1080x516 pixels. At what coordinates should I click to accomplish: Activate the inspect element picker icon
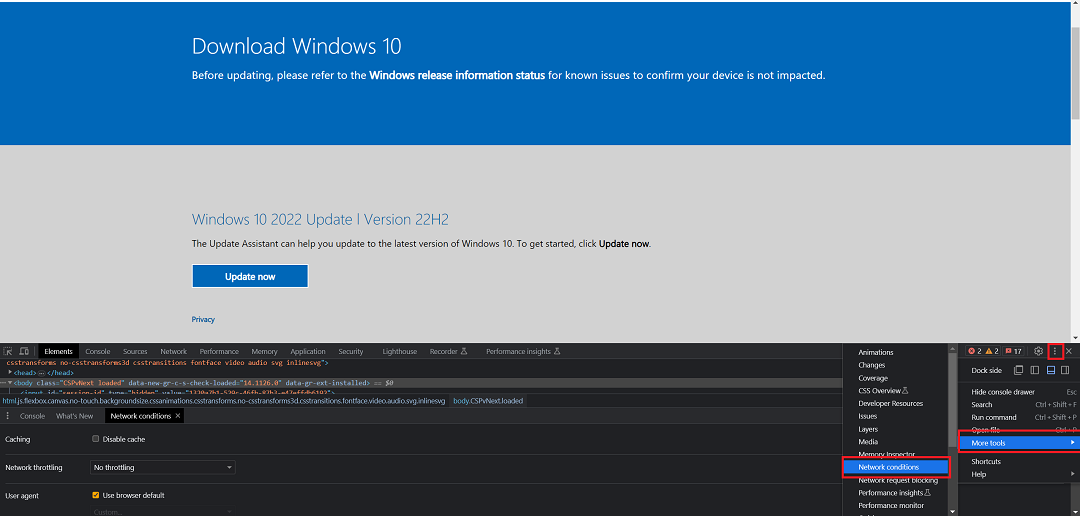[x=9, y=351]
